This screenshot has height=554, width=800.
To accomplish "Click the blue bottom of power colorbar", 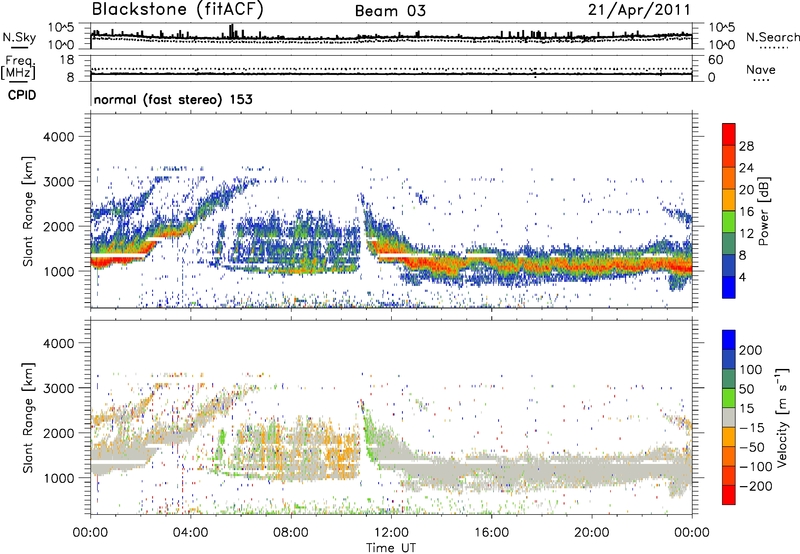I will (x=729, y=287).
